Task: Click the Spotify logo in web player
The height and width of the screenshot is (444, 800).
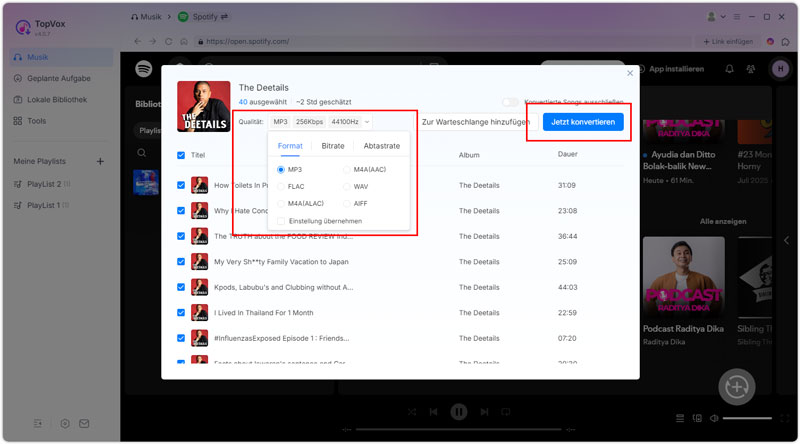Action: click(144, 68)
